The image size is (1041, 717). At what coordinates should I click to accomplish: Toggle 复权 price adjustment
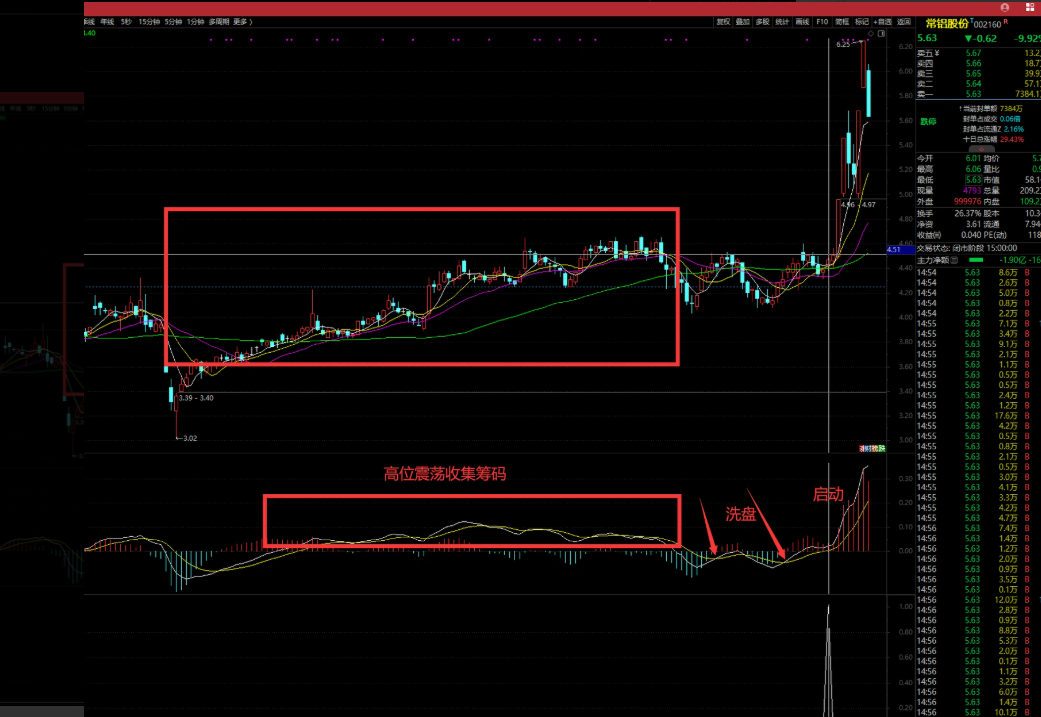coord(723,21)
